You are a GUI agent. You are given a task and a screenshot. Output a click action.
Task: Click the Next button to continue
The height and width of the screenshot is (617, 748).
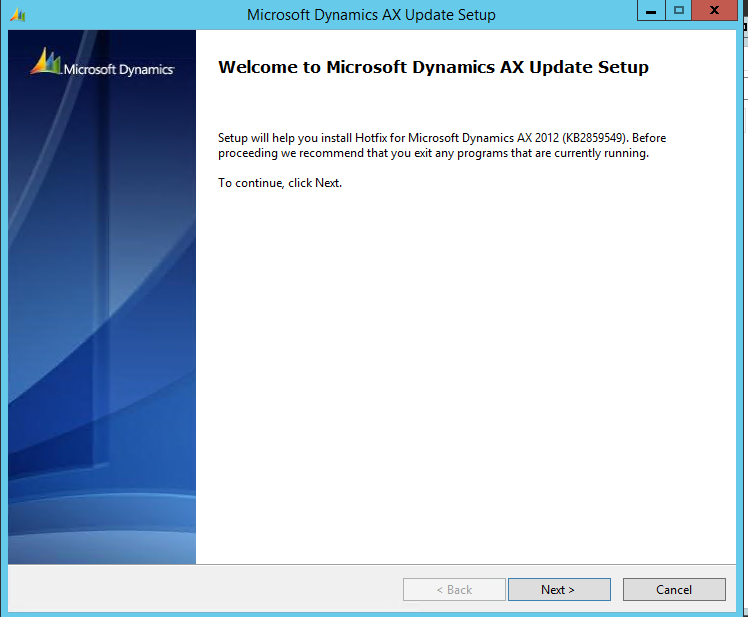coord(559,589)
